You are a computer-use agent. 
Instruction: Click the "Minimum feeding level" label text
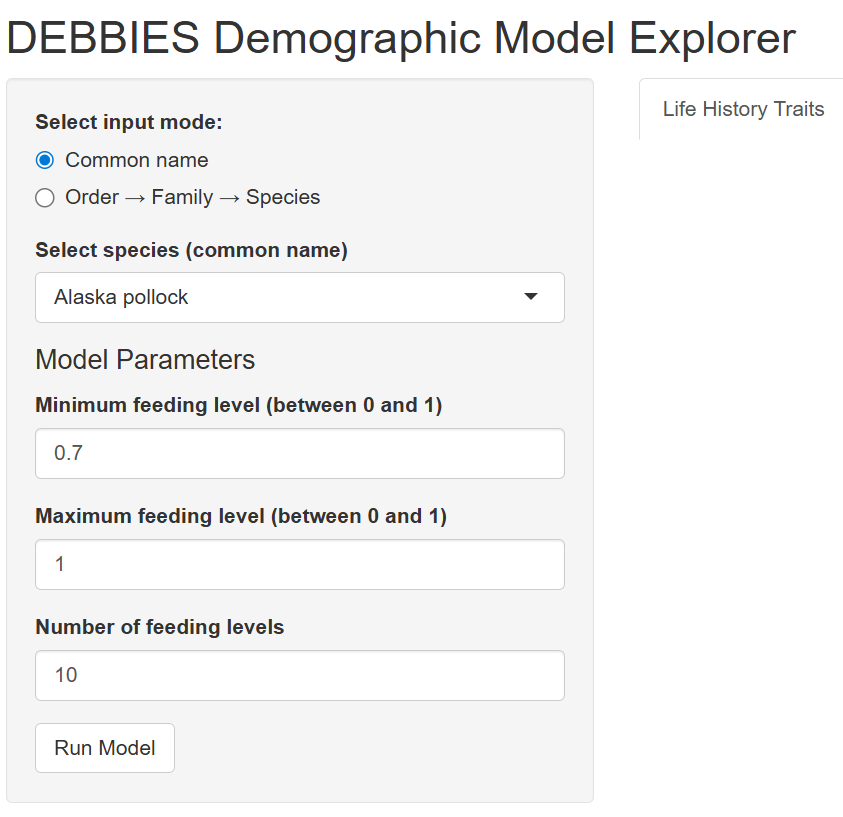pos(238,405)
